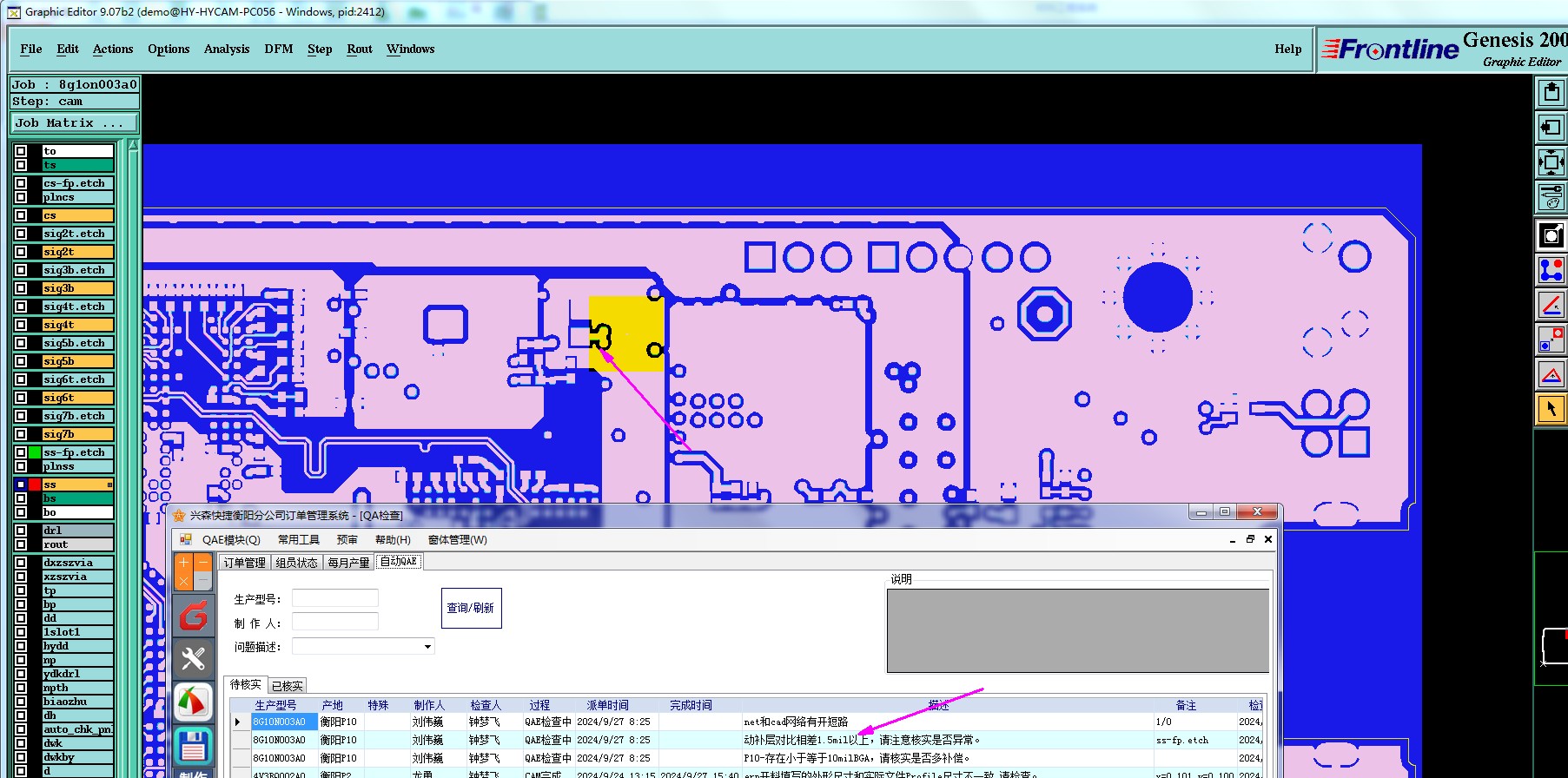Toggle the checkbox for layer sig7b
The image size is (1568, 778).
coord(21,434)
